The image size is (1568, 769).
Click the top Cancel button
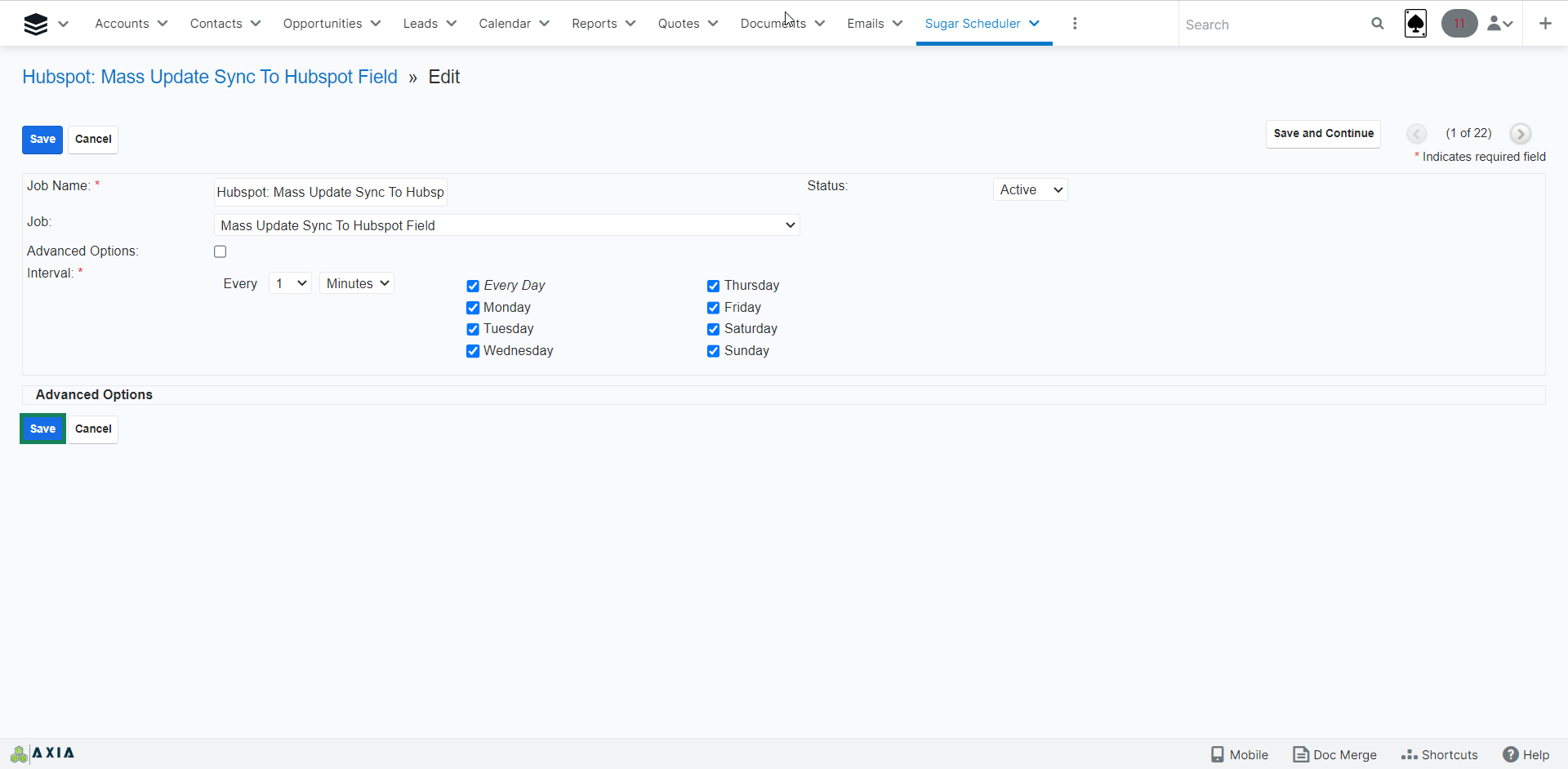93,140
